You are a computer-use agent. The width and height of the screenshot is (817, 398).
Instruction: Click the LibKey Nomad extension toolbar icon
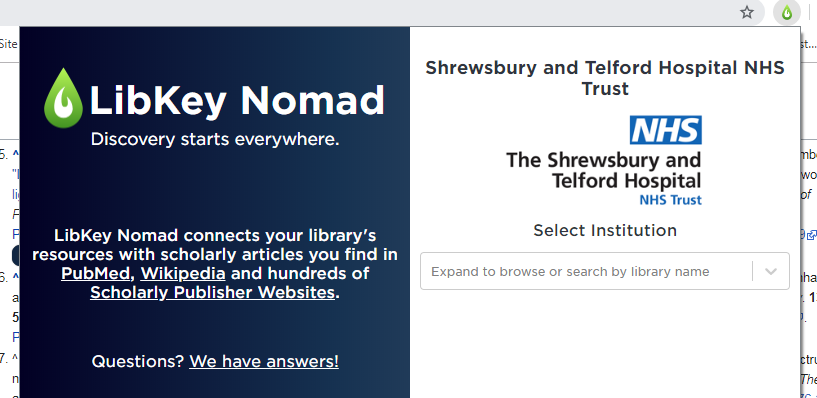tap(787, 13)
